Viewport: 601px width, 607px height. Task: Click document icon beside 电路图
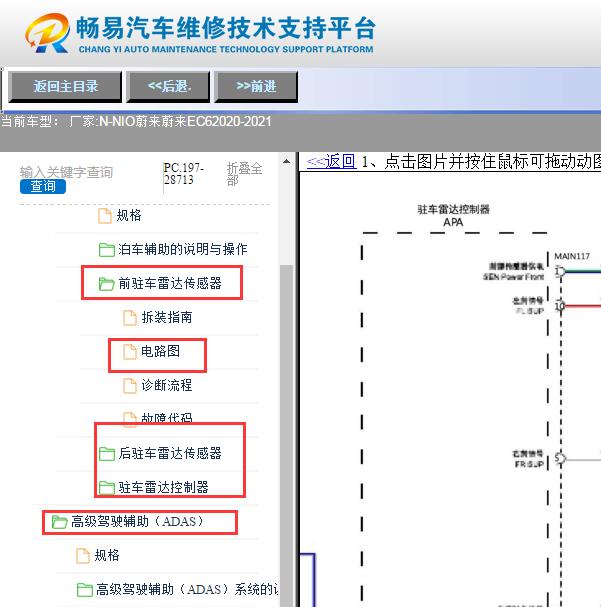tap(130, 352)
